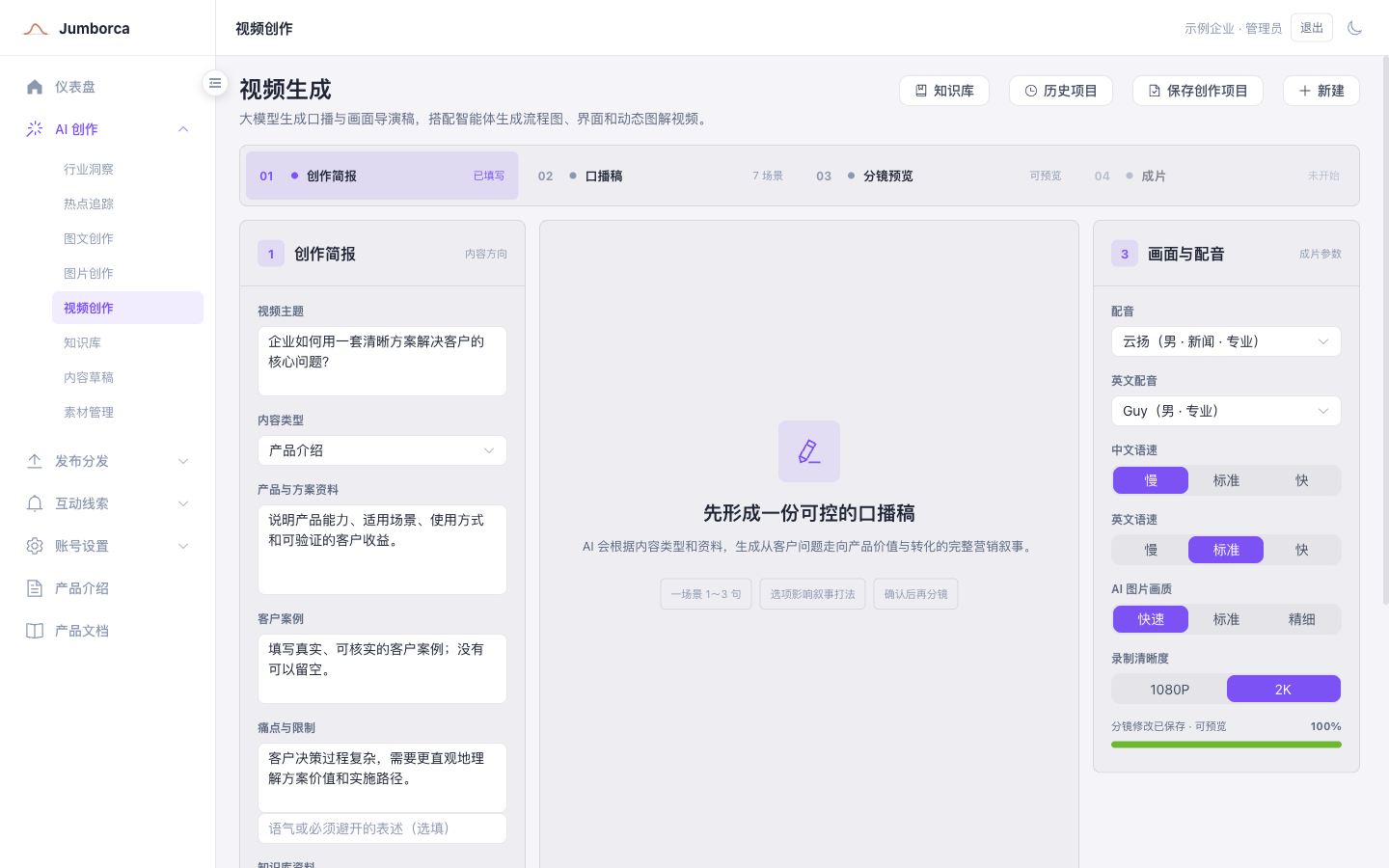Click the 退出 logout button
The width and height of the screenshot is (1389, 868).
[1312, 28]
